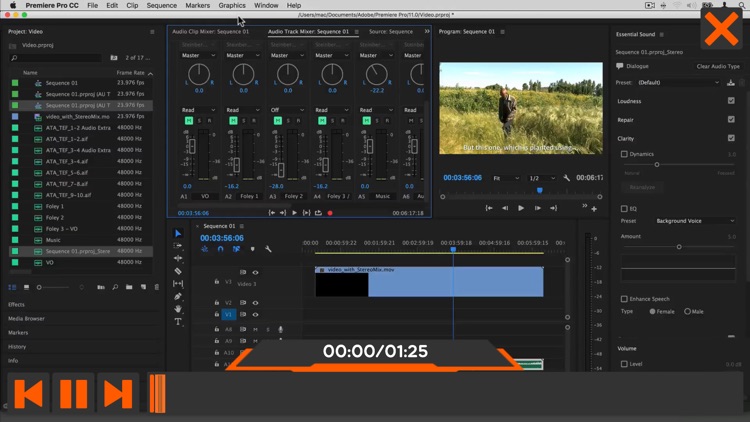The height and width of the screenshot is (422, 750).
Task: Open the Markers menu
Action: pyautogui.click(x=198, y=5)
